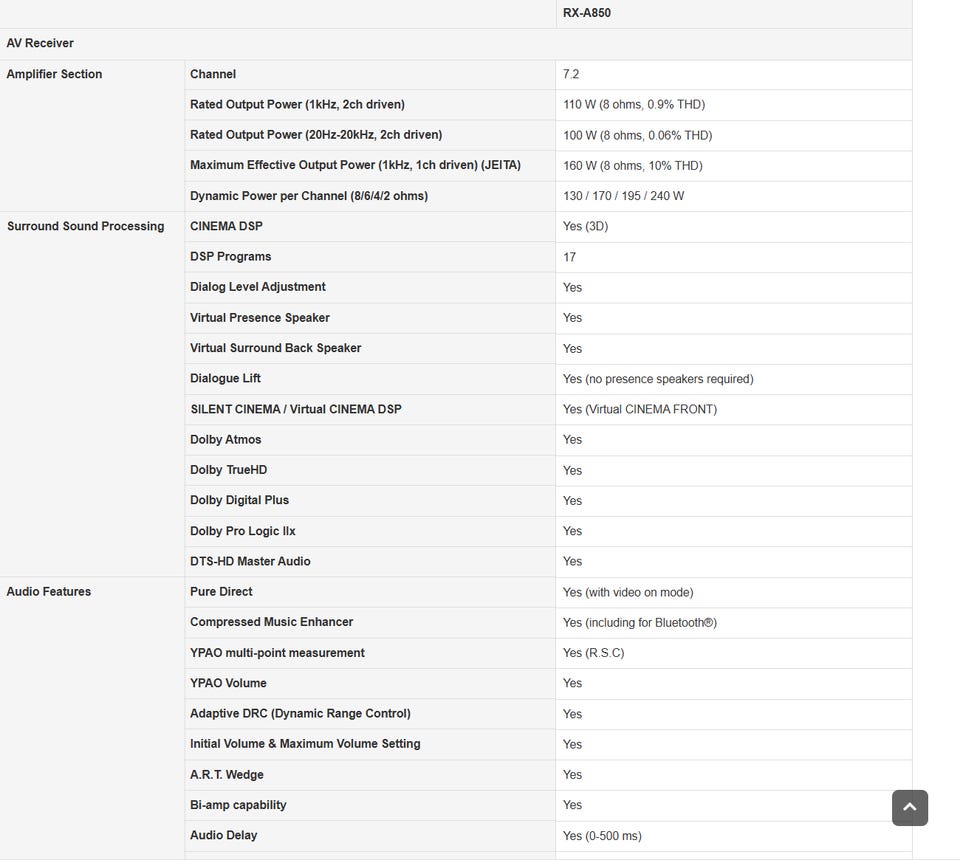
Task: Select Dialog Level Adjustment label
Action: [x=258, y=287]
